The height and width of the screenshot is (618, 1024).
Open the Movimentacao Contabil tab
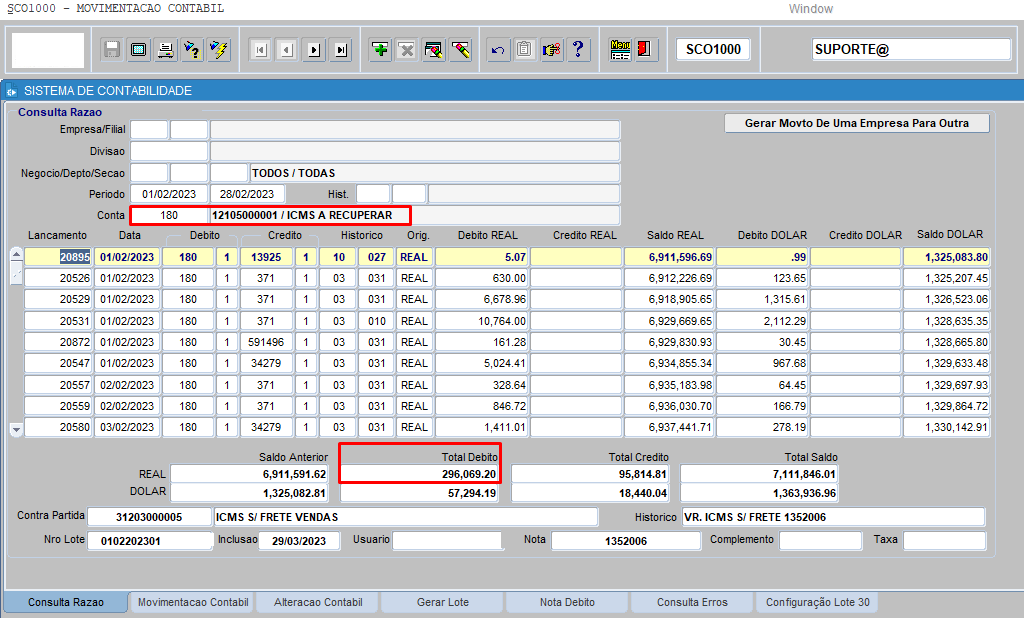coord(193,602)
